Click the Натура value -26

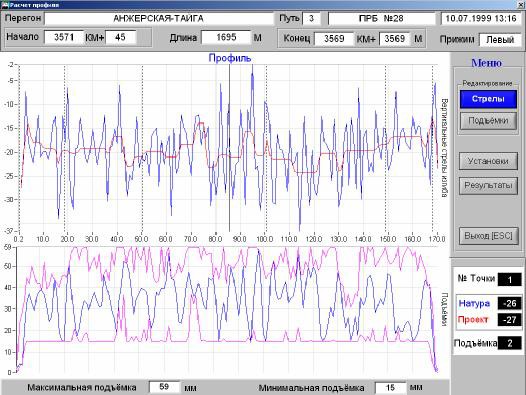(510, 303)
